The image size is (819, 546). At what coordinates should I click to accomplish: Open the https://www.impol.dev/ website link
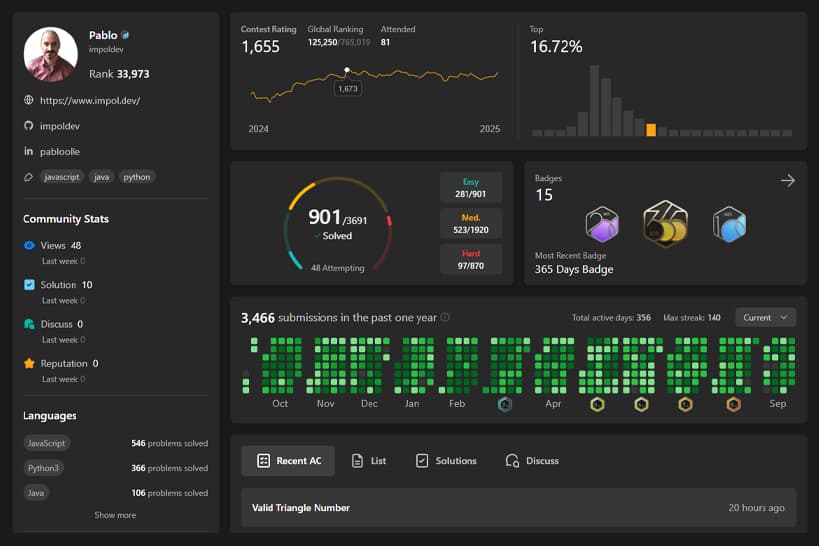(x=90, y=101)
